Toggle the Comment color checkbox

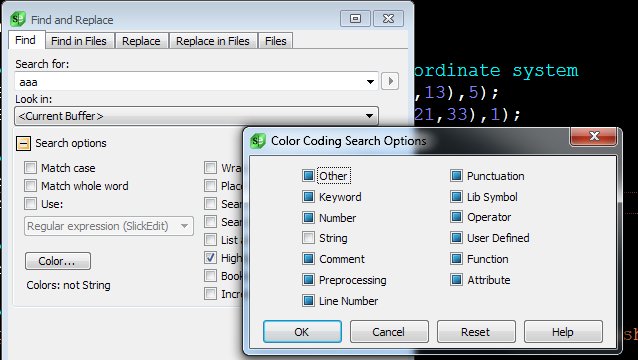[308, 258]
